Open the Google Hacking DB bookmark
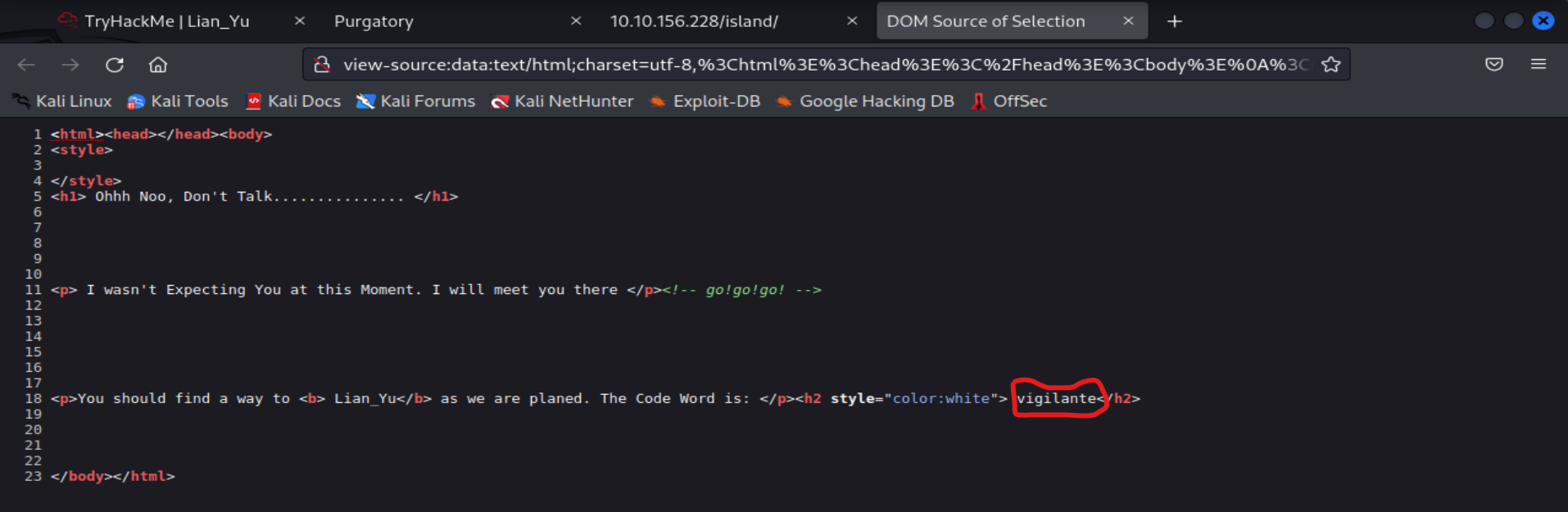 (x=865, y=102)
